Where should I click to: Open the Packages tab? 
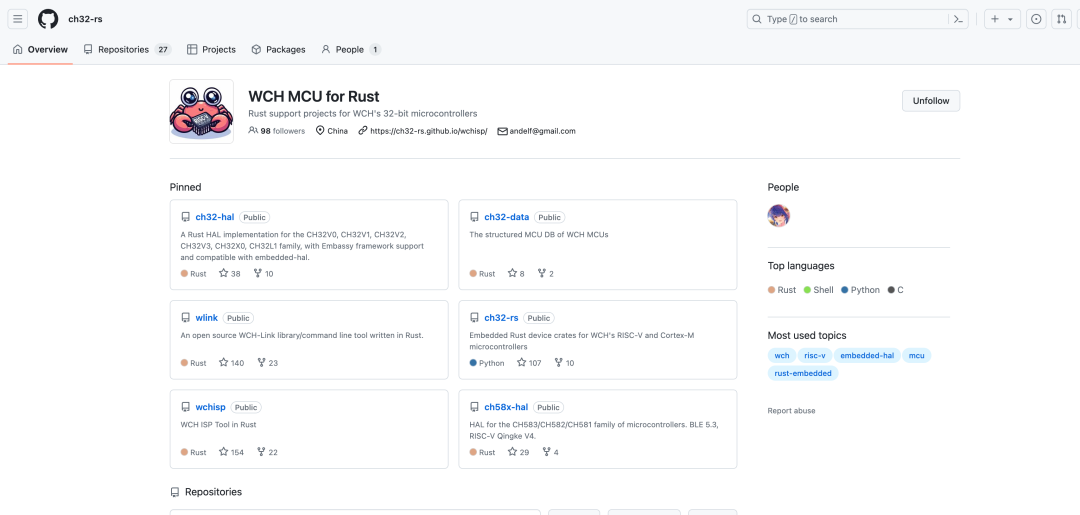coord(278,50)
